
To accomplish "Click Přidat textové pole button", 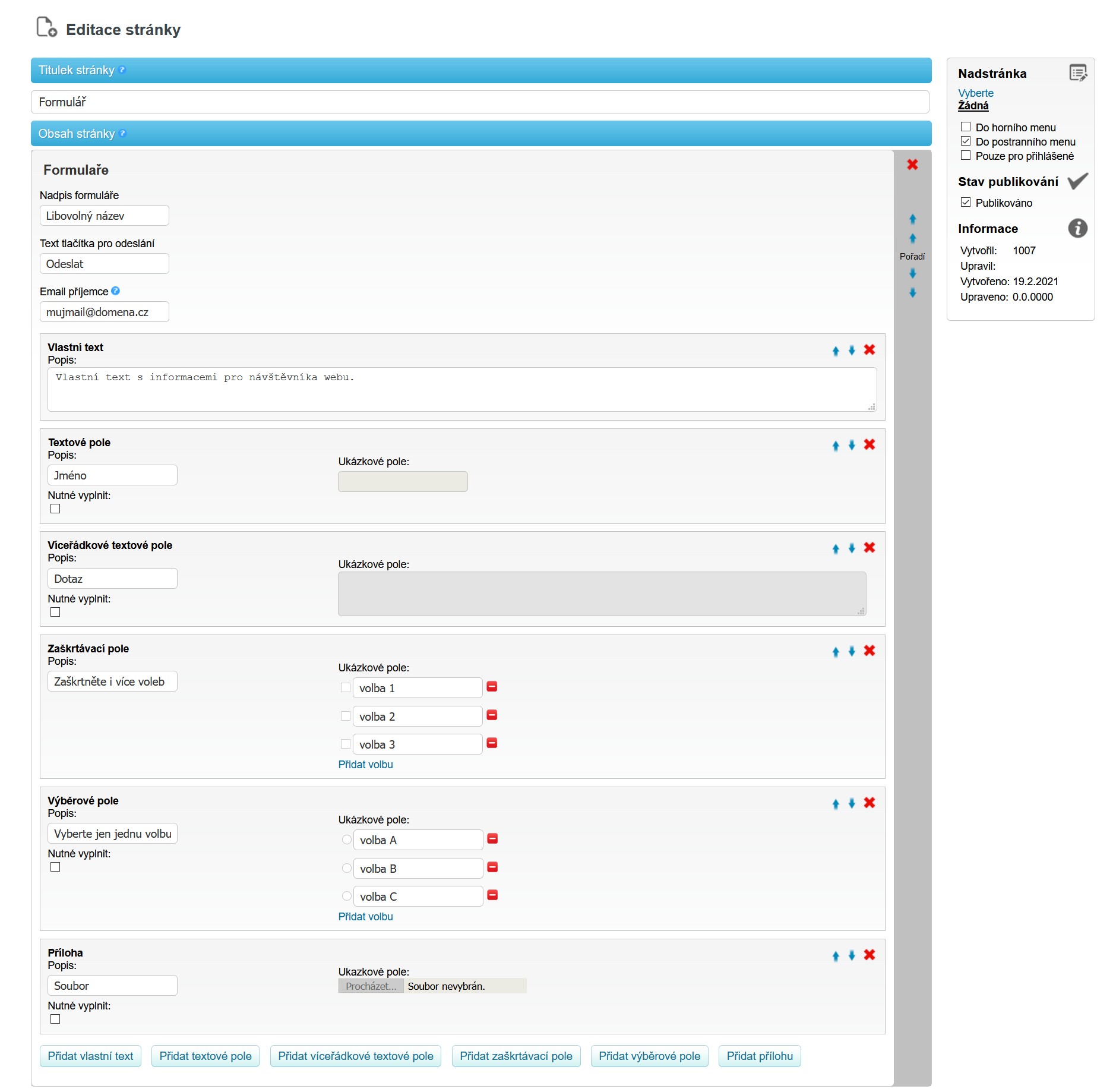I will coord(205,1056).
